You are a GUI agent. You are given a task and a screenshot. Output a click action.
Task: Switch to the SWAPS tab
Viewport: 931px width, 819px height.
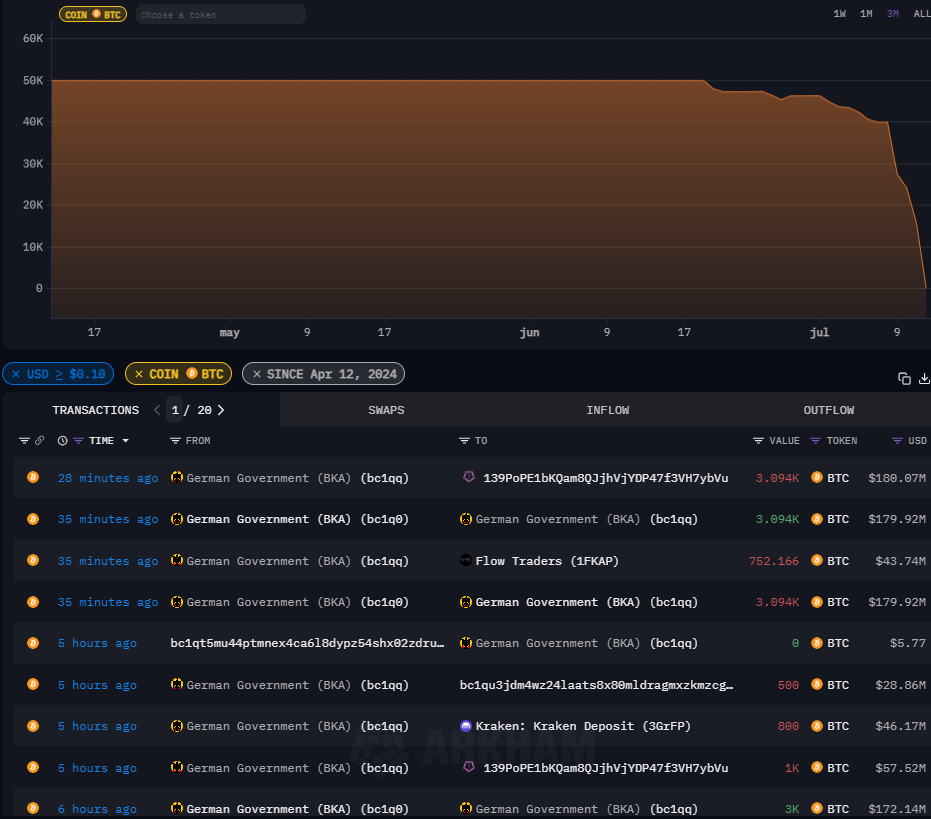pyautogui.click(x=386, y=410)
